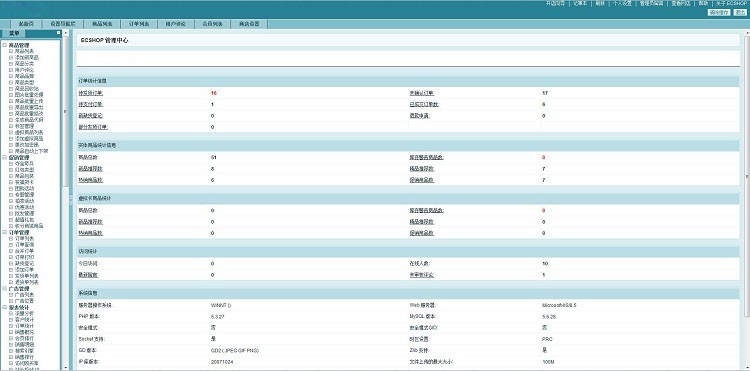Click the 清除缓存 button
This screenshot has height=371, width=750.
(x=719, y=13)
